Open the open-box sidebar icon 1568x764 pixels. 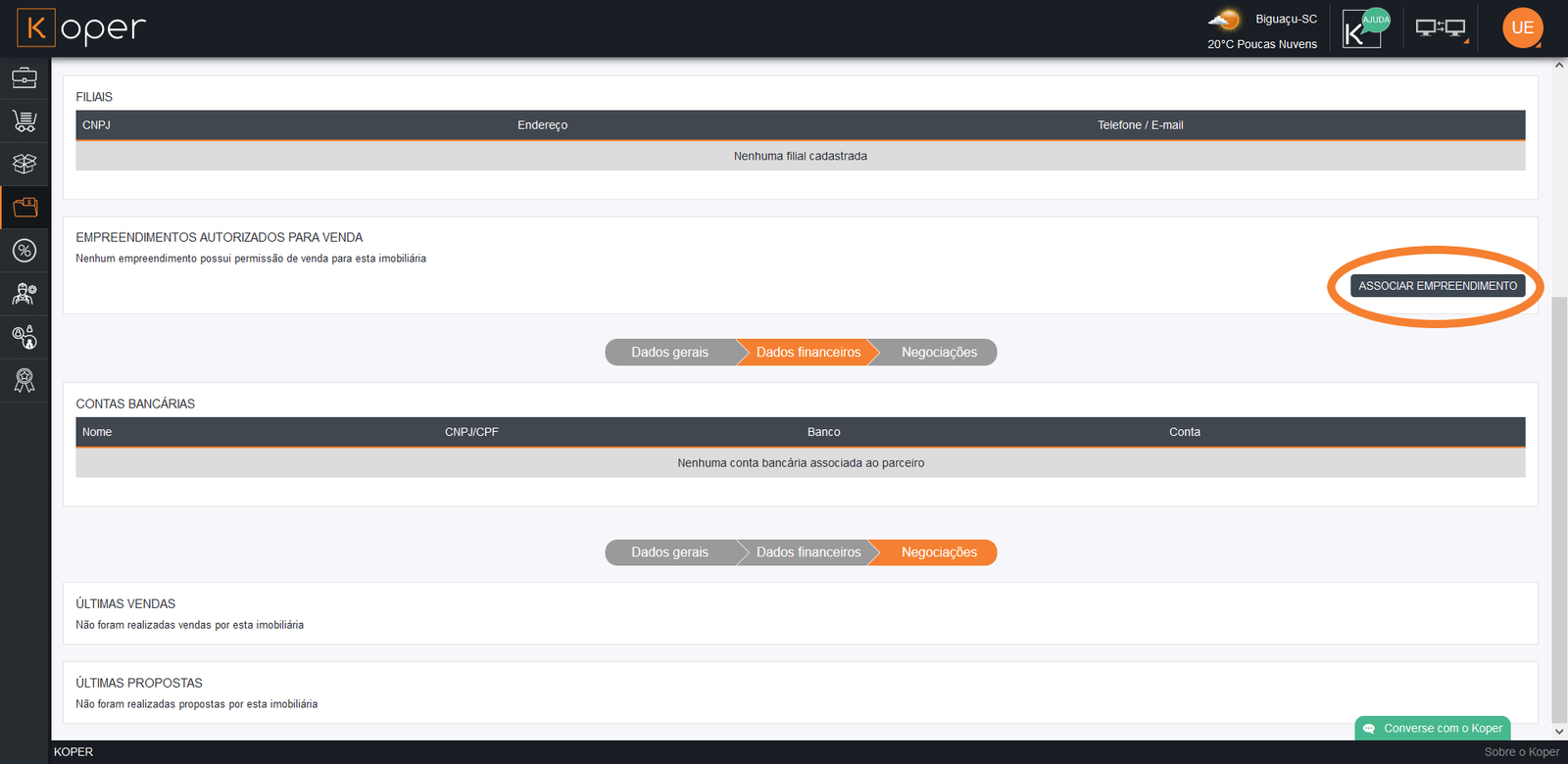tap(24, 164)
